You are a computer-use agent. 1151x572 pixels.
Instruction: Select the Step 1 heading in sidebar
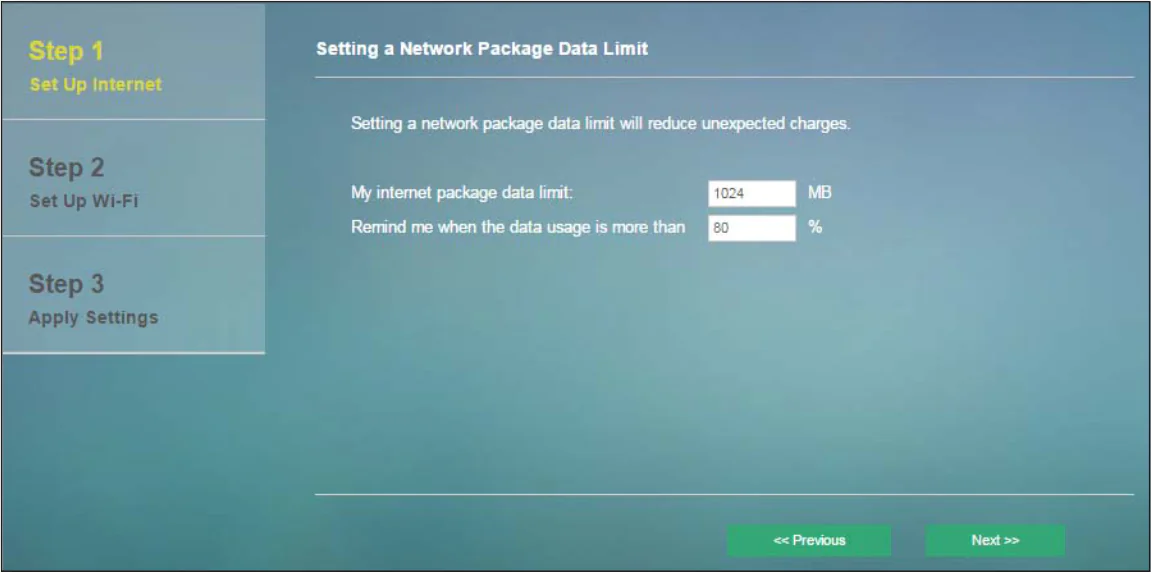(x=66, y=51)
